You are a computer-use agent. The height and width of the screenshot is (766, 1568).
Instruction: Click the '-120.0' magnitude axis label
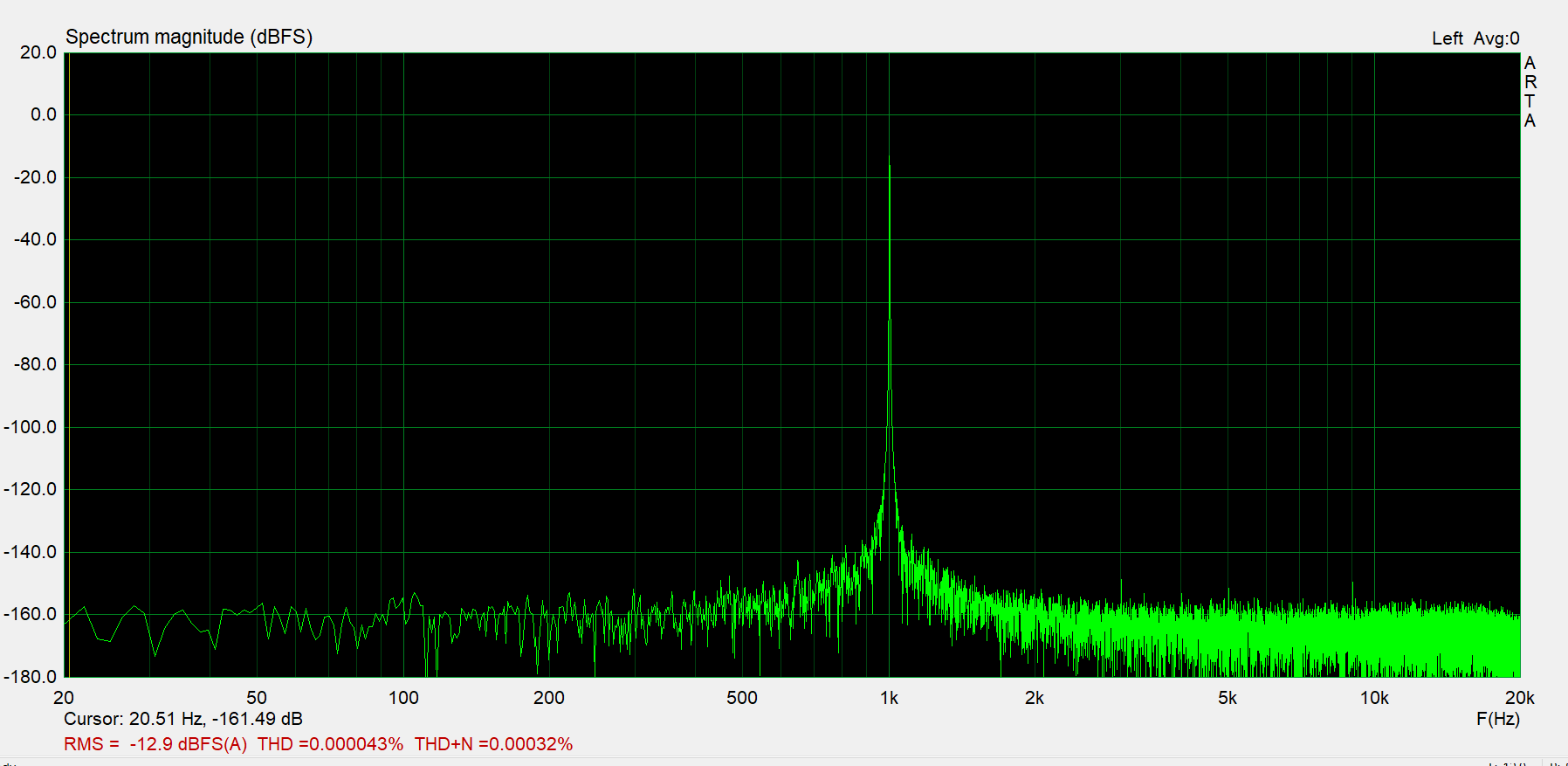click(31, 489)
